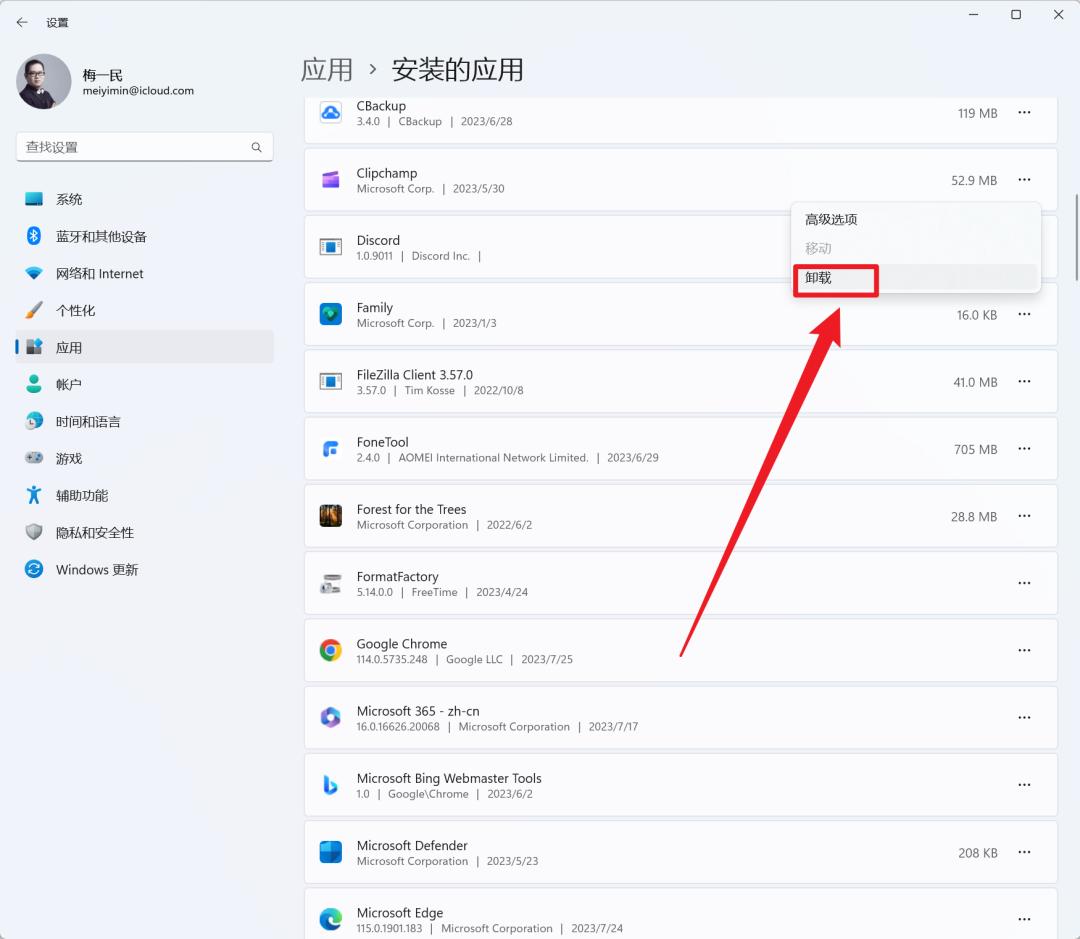
Task: Open more options for Google Chrome
Action: point(1024,650)
